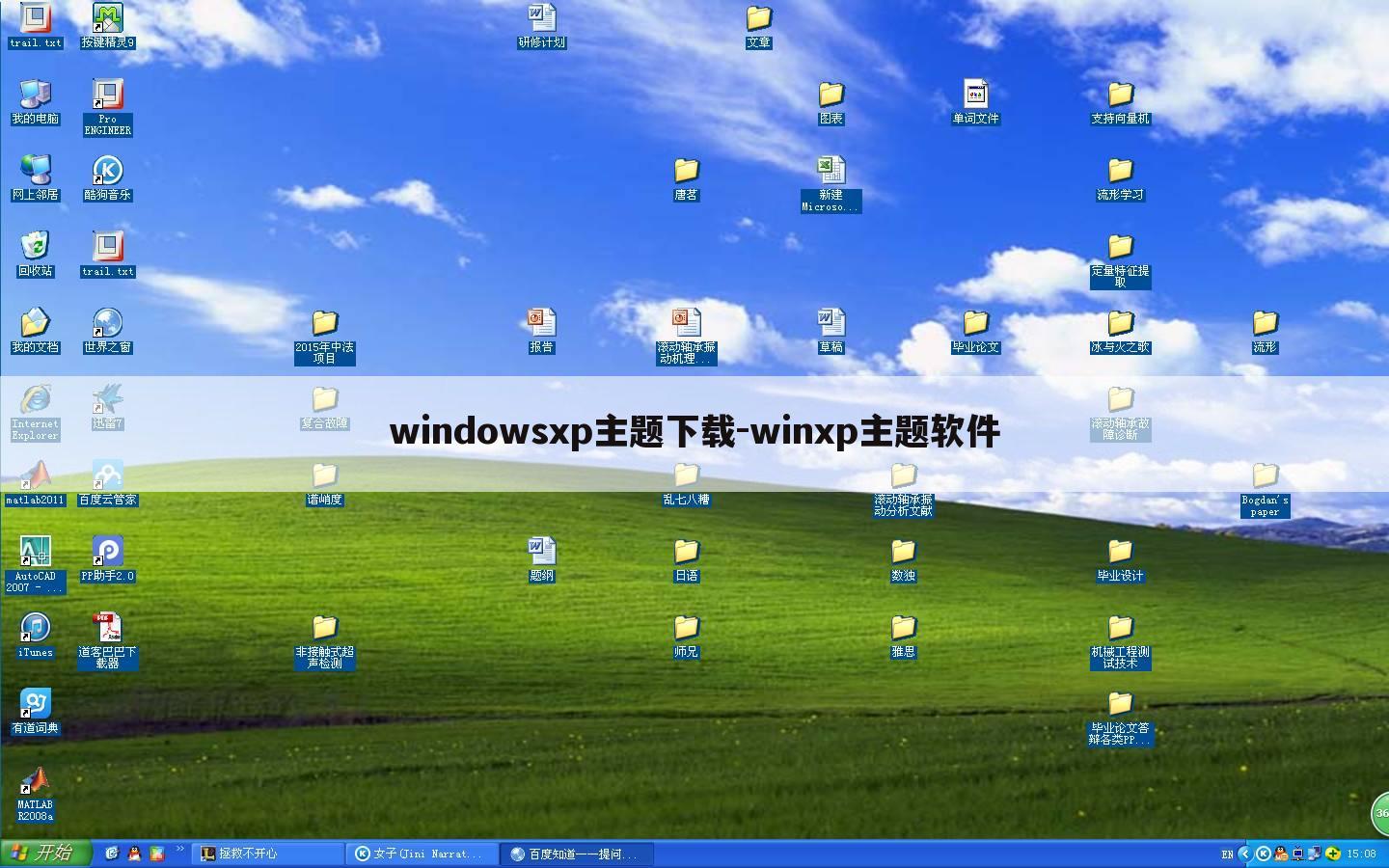Viewport: 1389px width, 868px height.
Task: Open 单词文件 file icon
Action: coord(975,102)
